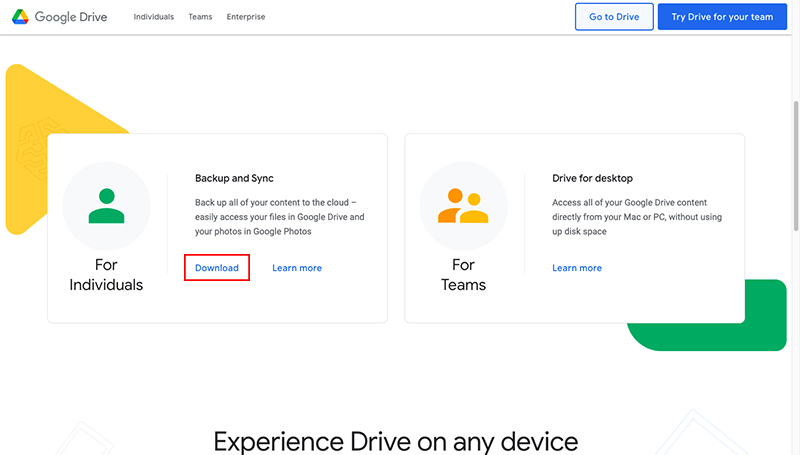Click the Drive for desktop description paragraph
Viewport: 800px width, 455px height.
pyautogui.click(x=637, y=217)
